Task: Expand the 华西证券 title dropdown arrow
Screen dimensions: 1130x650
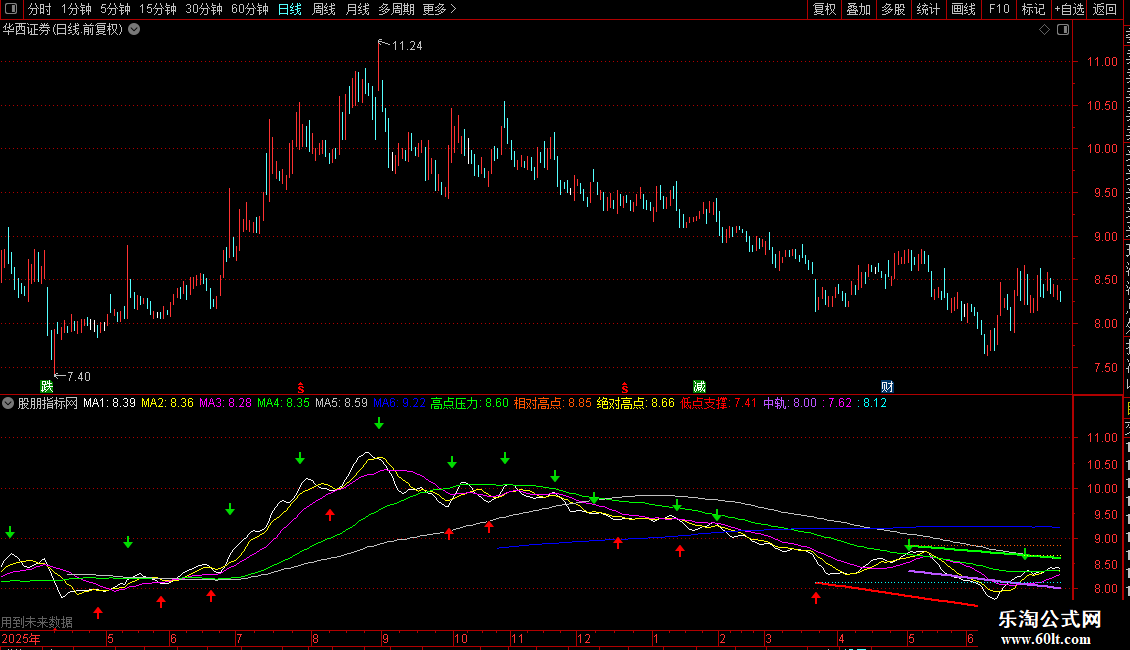Action: (x=134, y=30)
